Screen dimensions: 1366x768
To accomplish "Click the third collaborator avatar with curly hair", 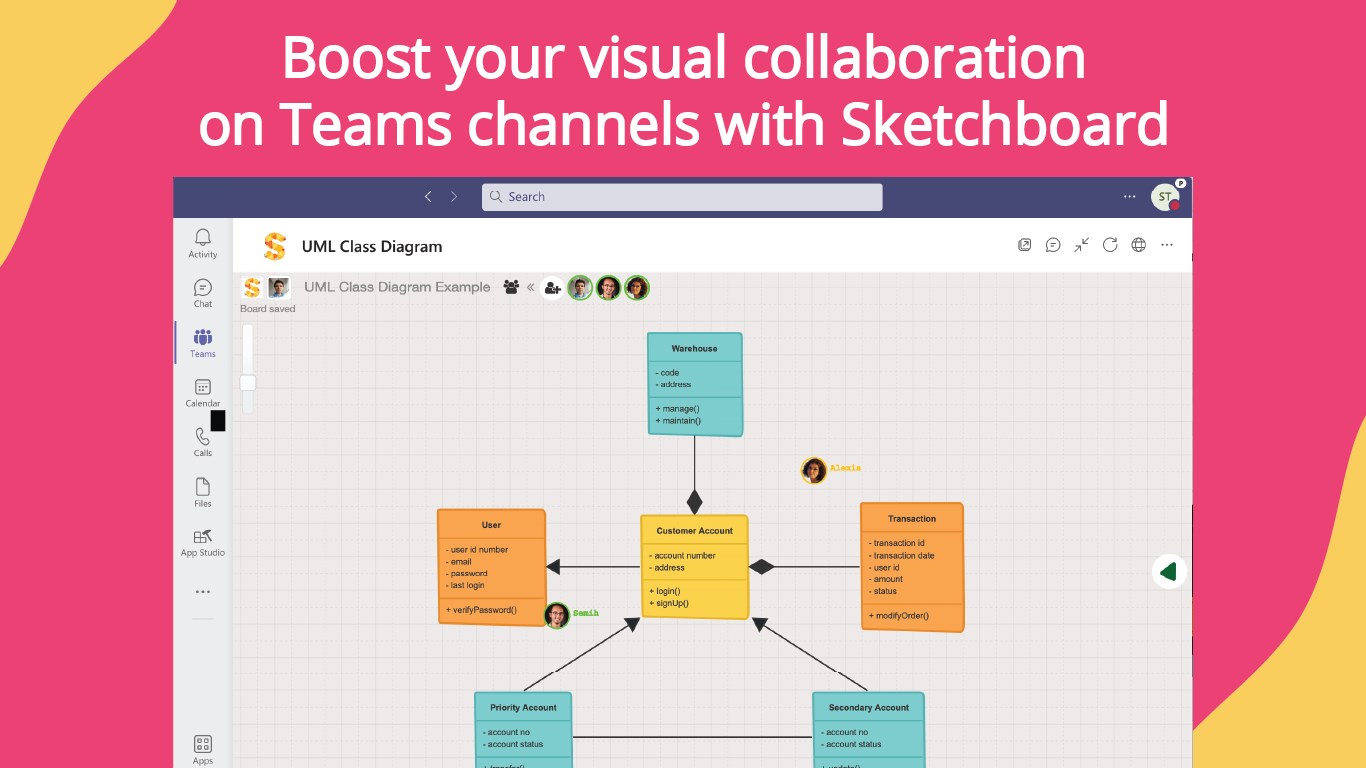I will 637,288.
